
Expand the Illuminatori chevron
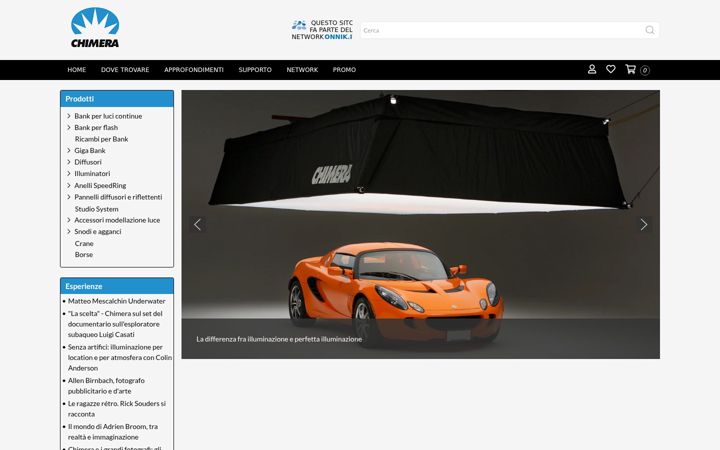69,174
